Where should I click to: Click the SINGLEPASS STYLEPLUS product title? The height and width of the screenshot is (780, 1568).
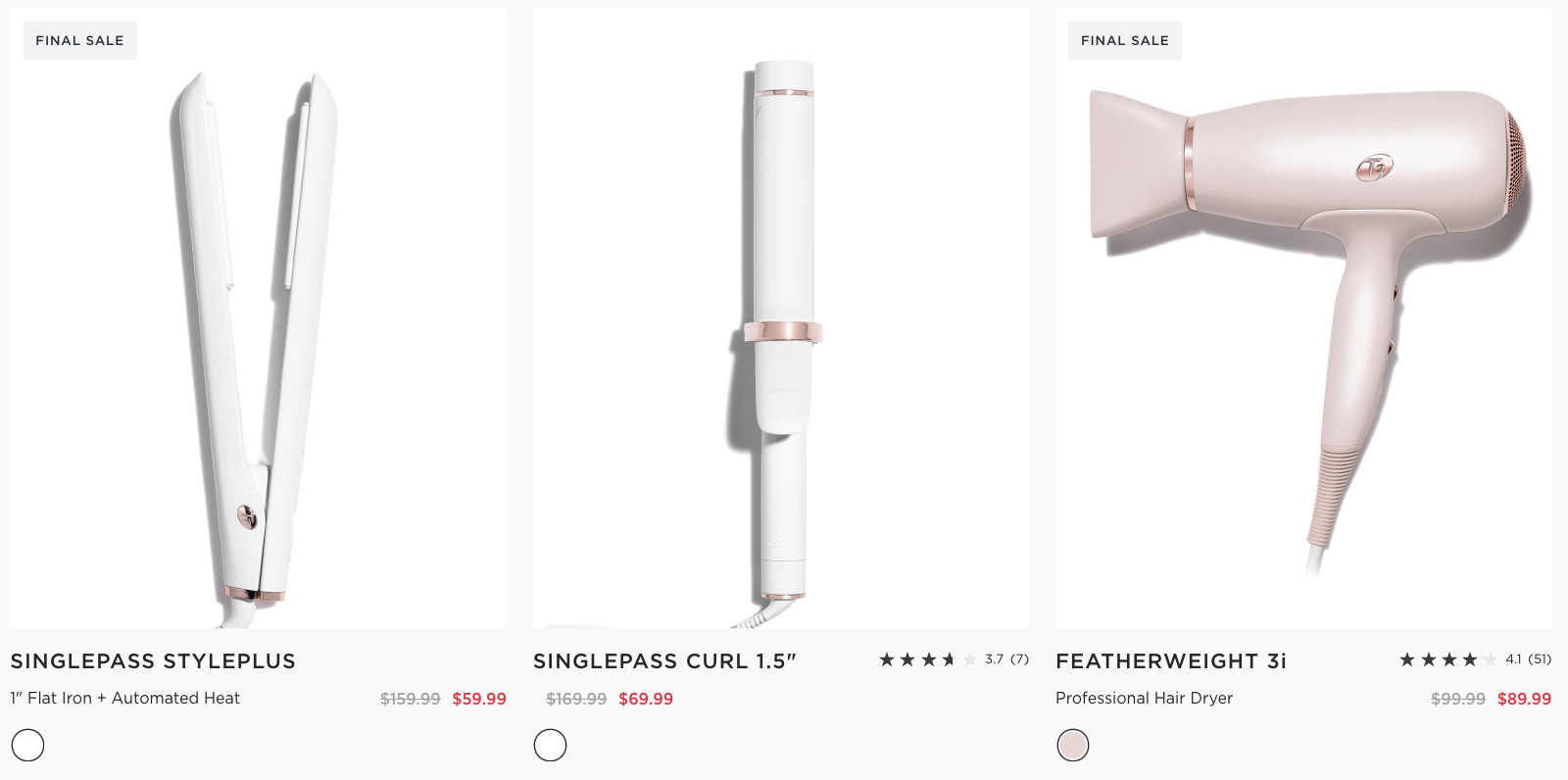click(153, 661)
